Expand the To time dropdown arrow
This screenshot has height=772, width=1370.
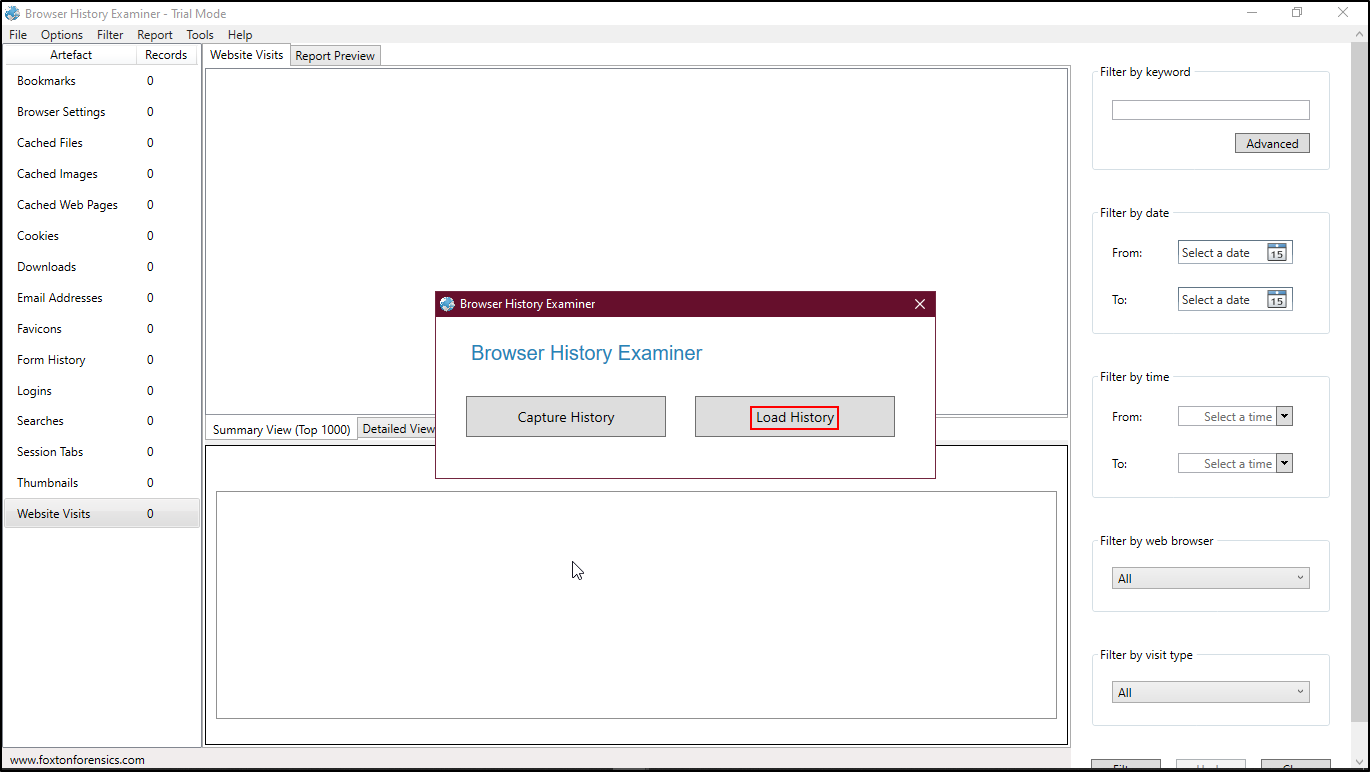pos(1285,463)
